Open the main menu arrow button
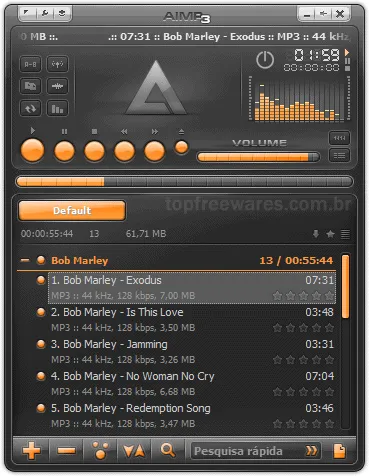369x476 pixels. pyautogui.click(x=27, y=13)
